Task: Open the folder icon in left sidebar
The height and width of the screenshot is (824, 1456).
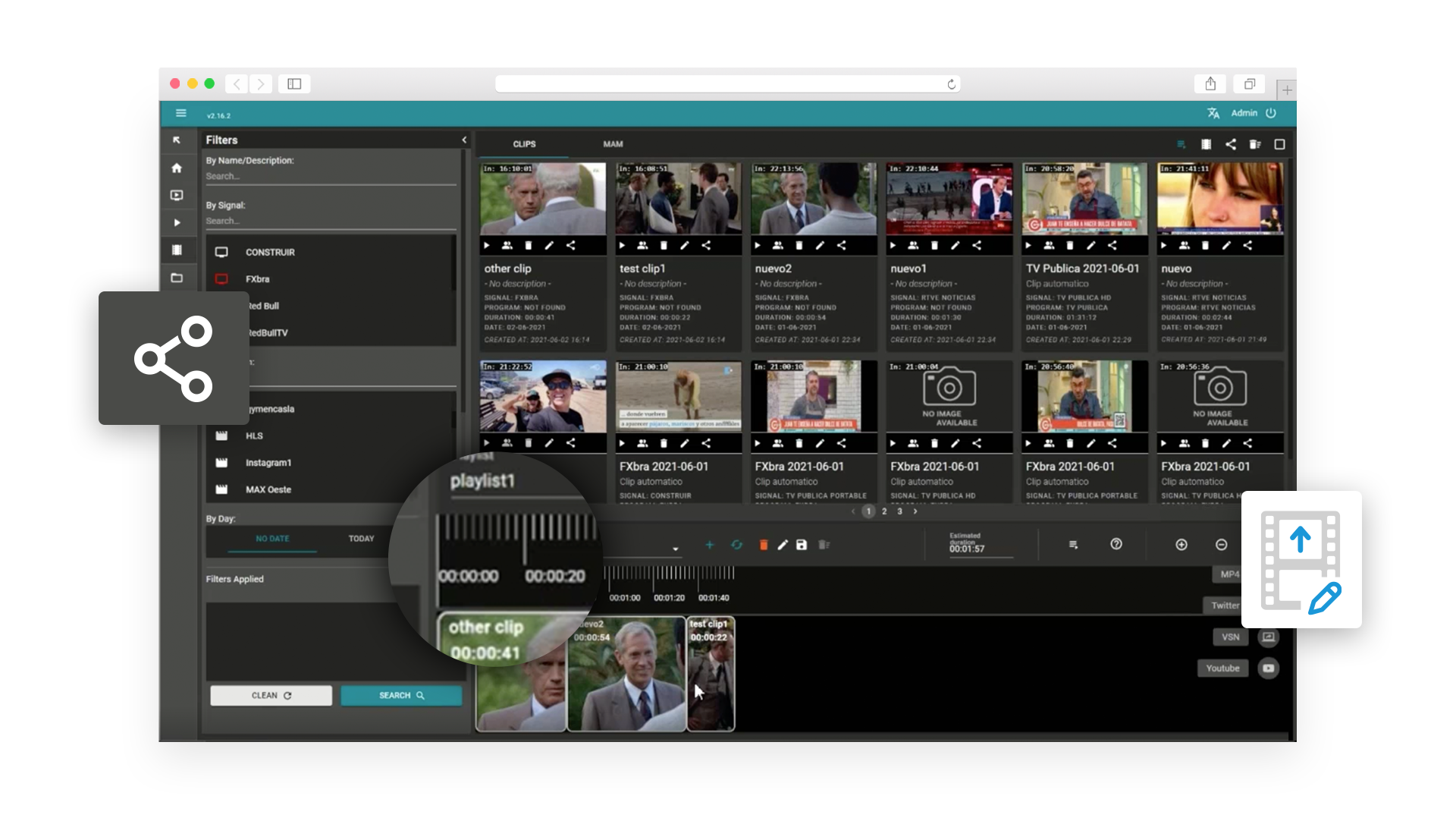Action: tap(177, 278)
